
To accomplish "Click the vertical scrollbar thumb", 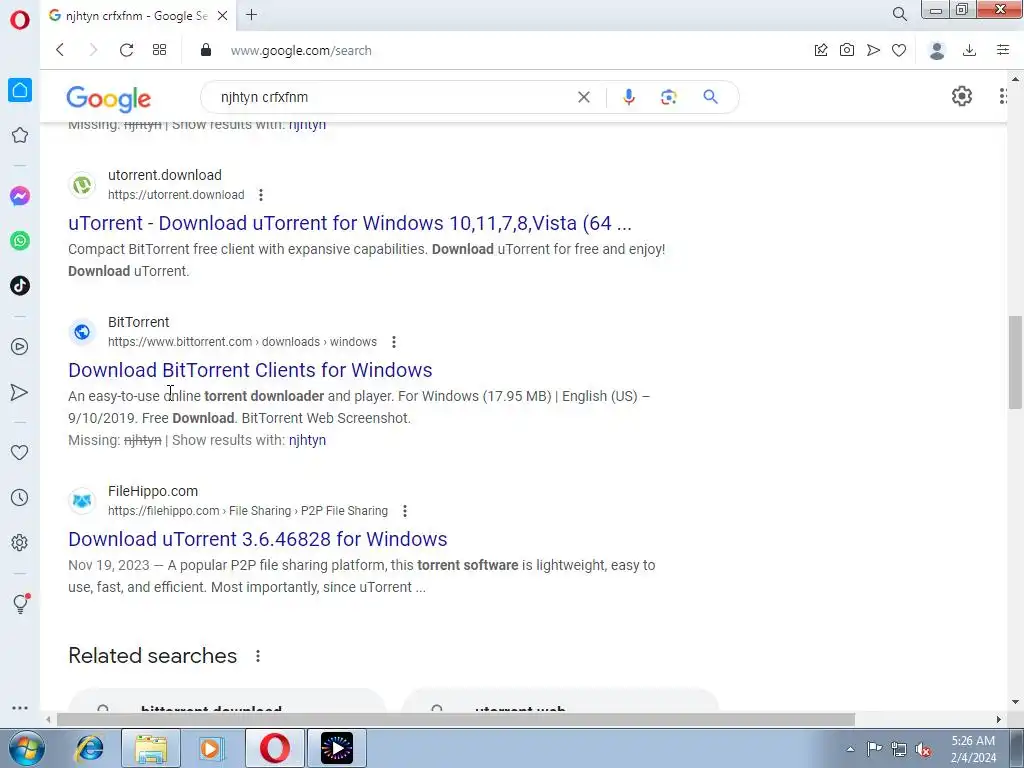I will [x=1015, y=362].
